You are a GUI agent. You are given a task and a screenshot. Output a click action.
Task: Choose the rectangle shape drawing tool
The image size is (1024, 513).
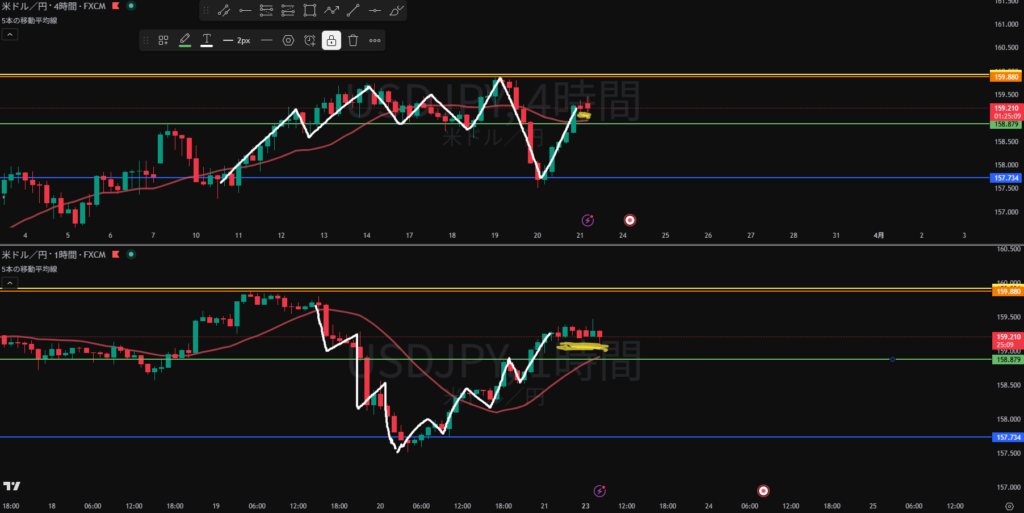(x=310, y=11)
